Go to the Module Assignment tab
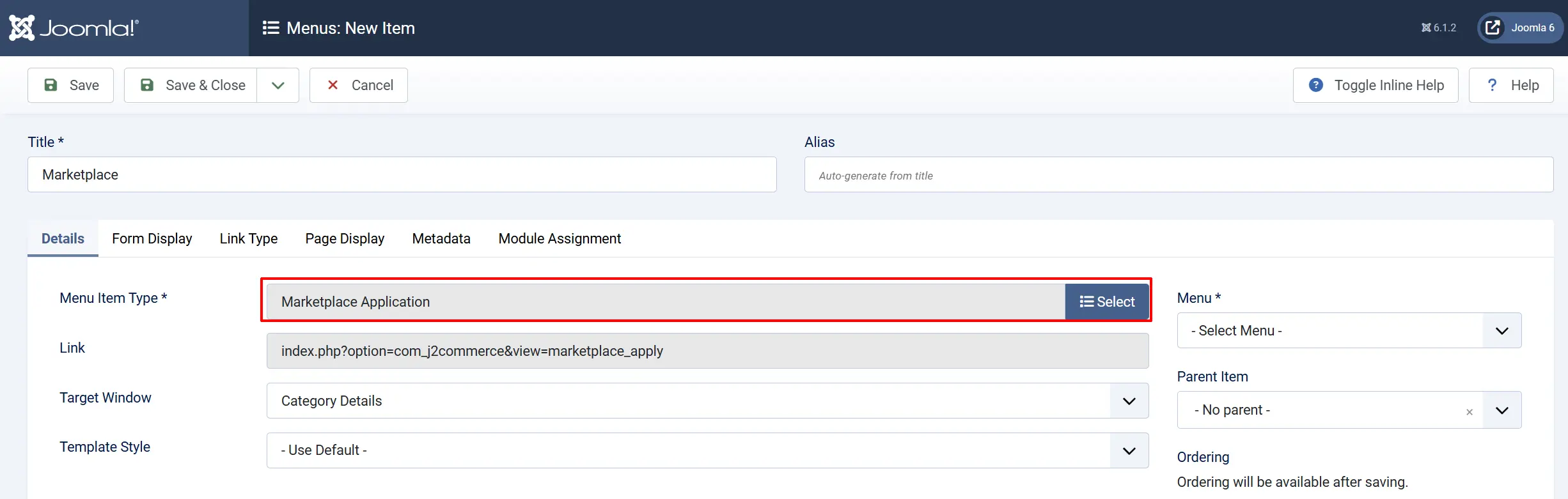This screenshot has height=499, width=1568. (x=560, y=238)
